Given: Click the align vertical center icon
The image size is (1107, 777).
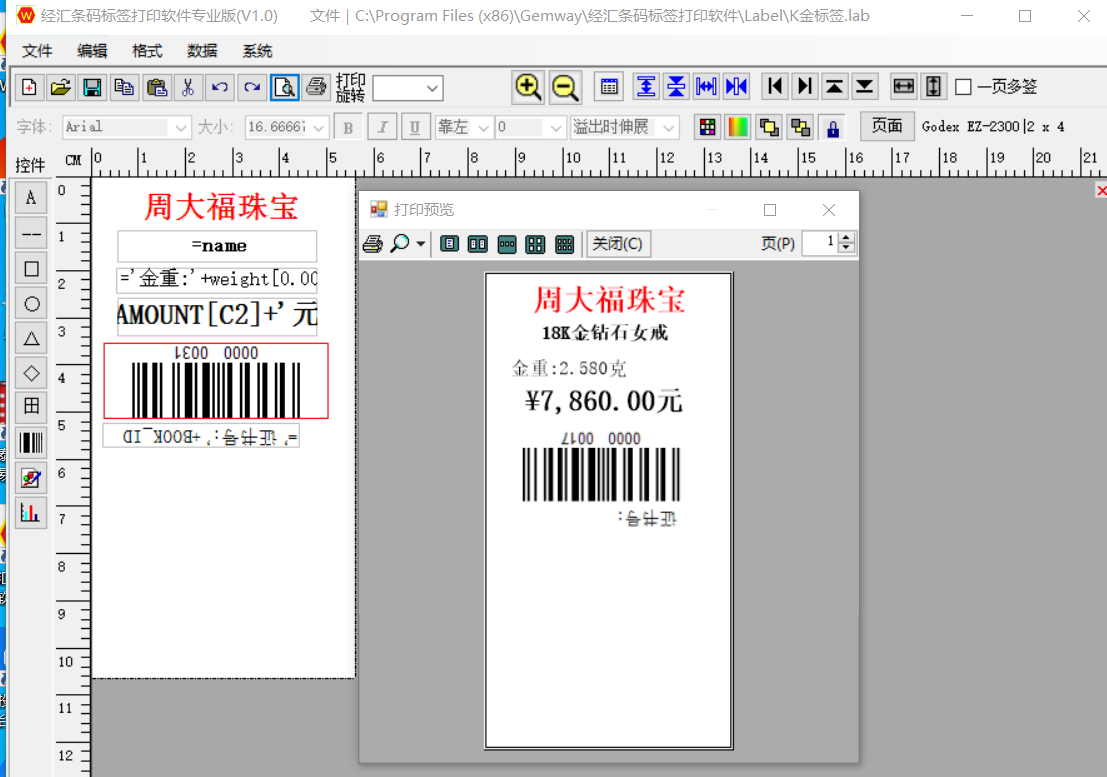Looking at the screenshot, I should tap(676, 87).
